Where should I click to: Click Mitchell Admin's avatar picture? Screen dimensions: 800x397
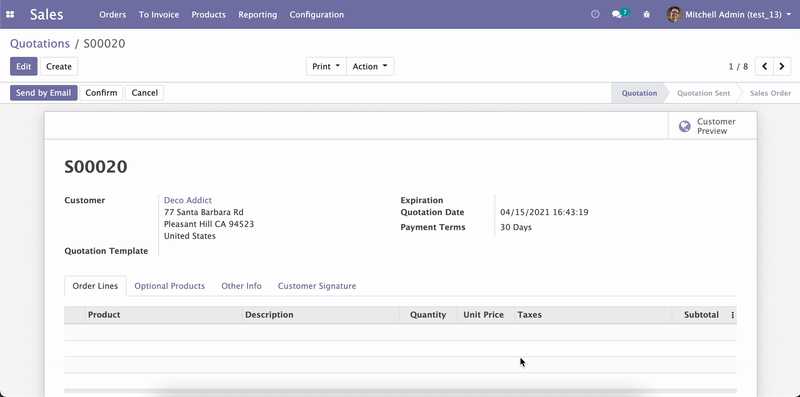coord(674,14)
